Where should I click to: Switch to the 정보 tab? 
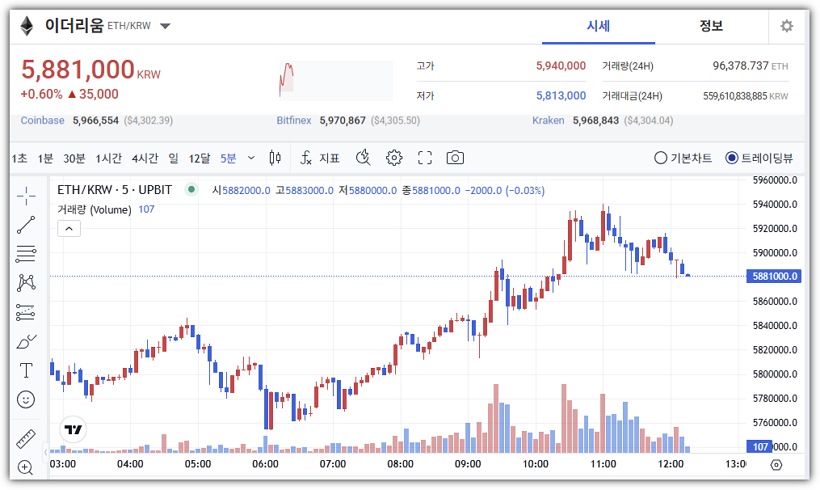(x=711, y=26)
